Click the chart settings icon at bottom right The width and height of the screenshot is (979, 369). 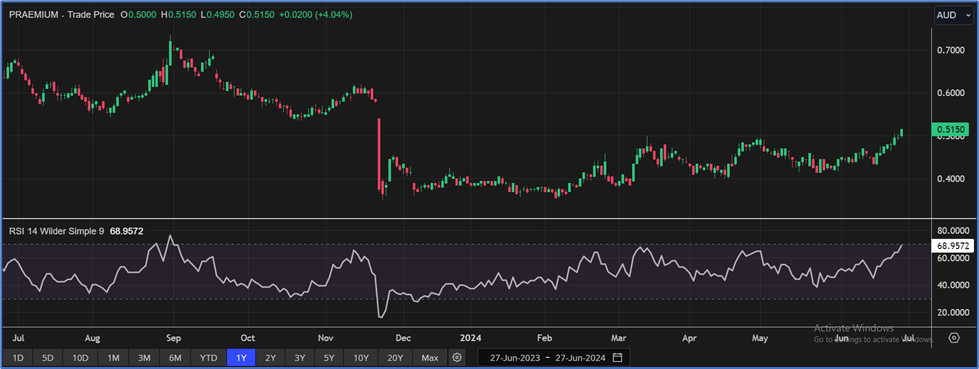[x=954, y=338]
